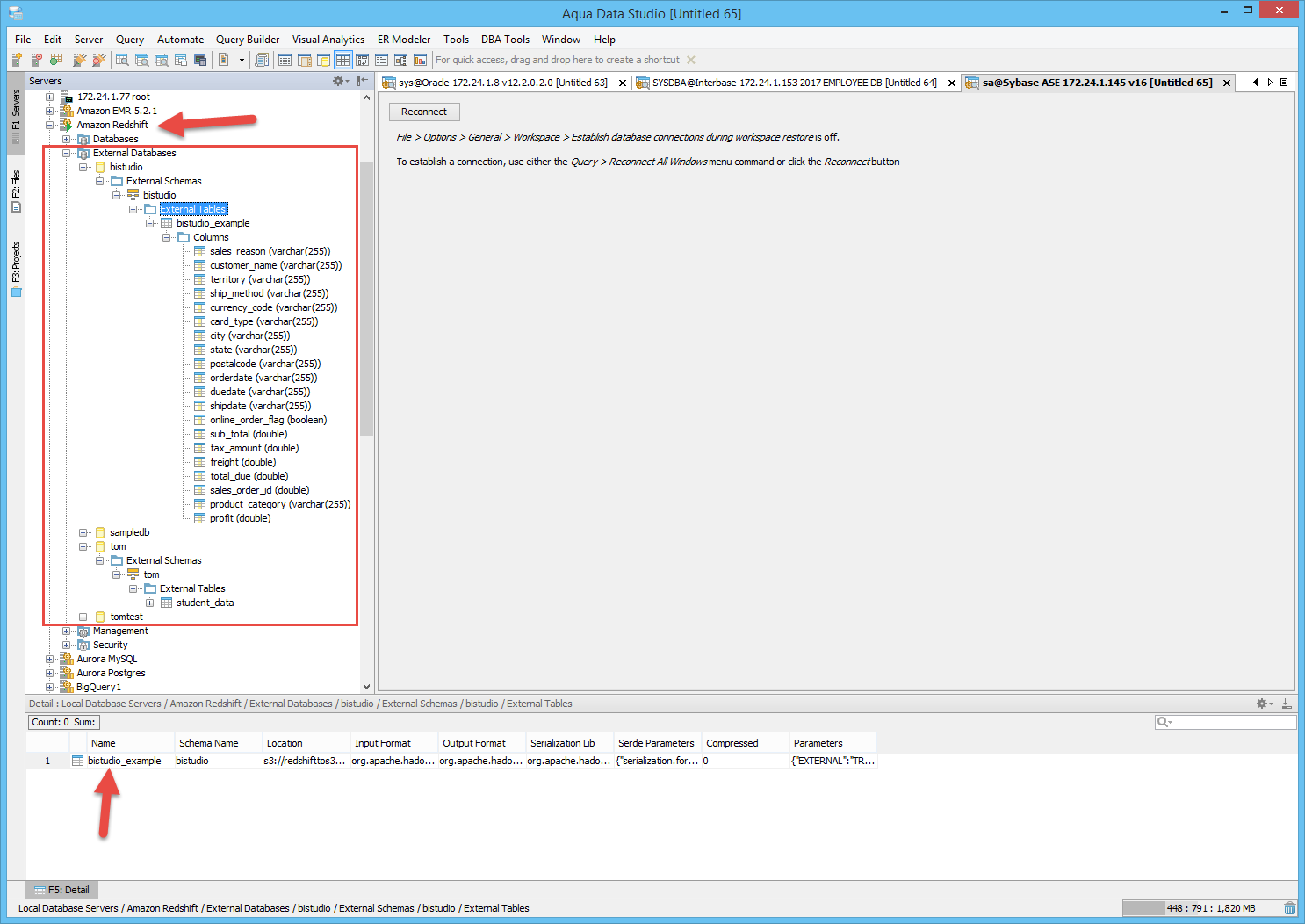Click the Amazon Redshift server icon
Viewport: 1305px width, 924px height.
click(x=66, y=125)
